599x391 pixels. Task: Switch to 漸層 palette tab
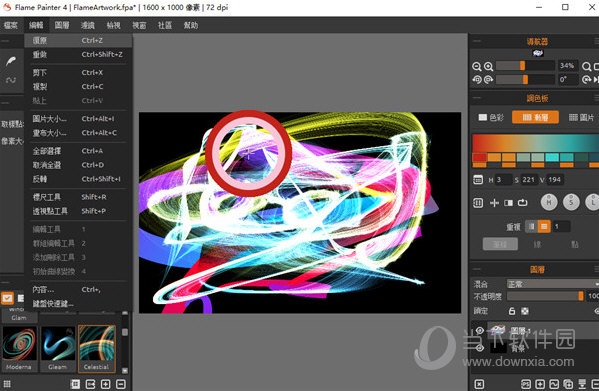tap(535, 117)
